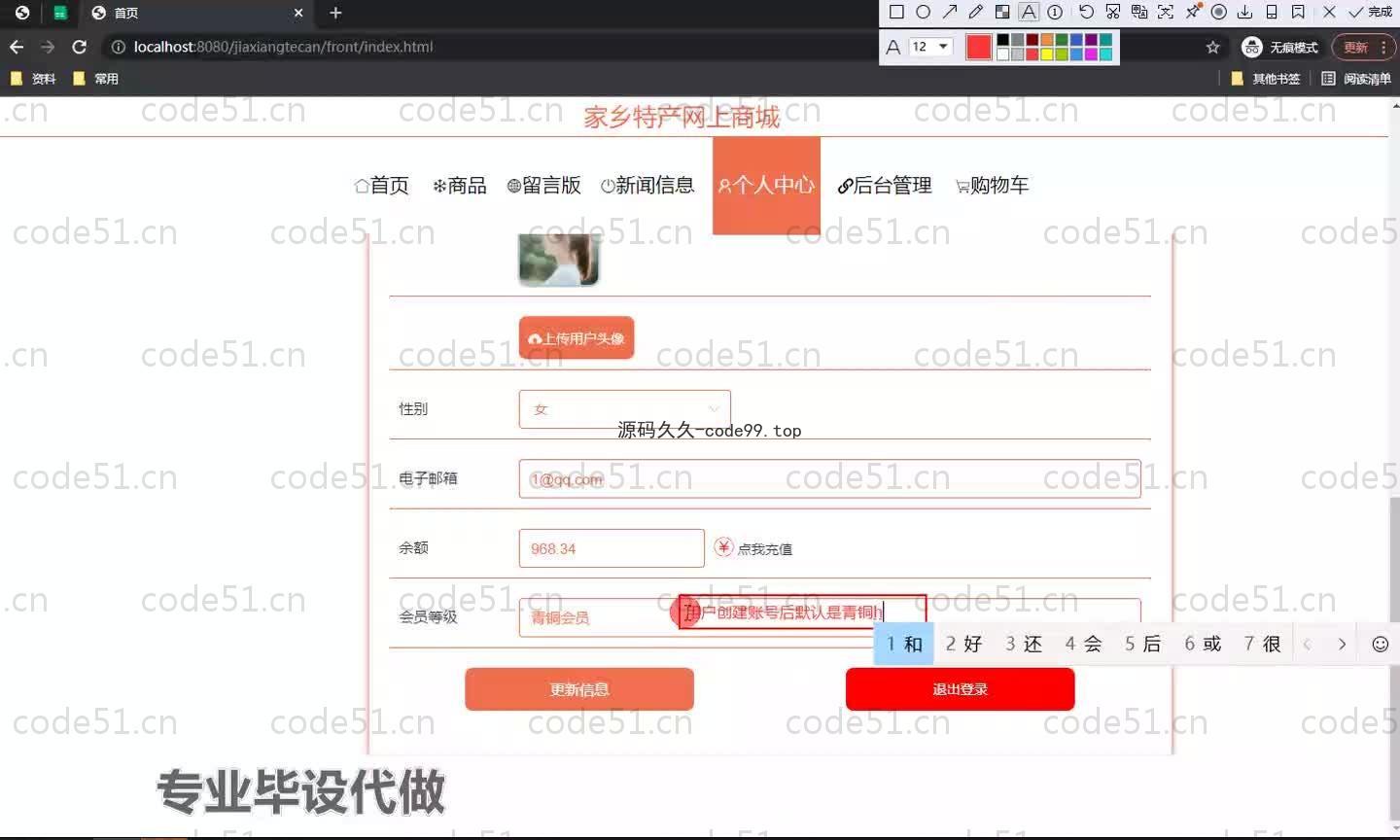The height and width of the screenshot is (840, 1400).
Task: Open the IME emoji smiley panel
Action: tap(1380, 644)
